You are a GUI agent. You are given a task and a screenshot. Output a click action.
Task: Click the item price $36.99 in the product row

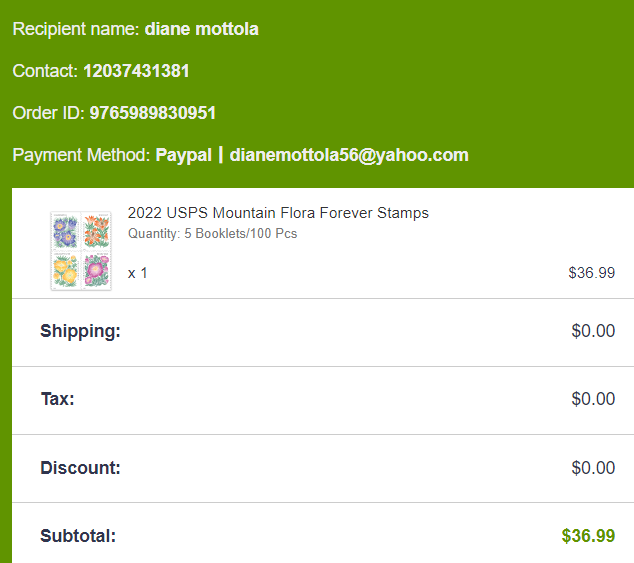click(591, 272)
